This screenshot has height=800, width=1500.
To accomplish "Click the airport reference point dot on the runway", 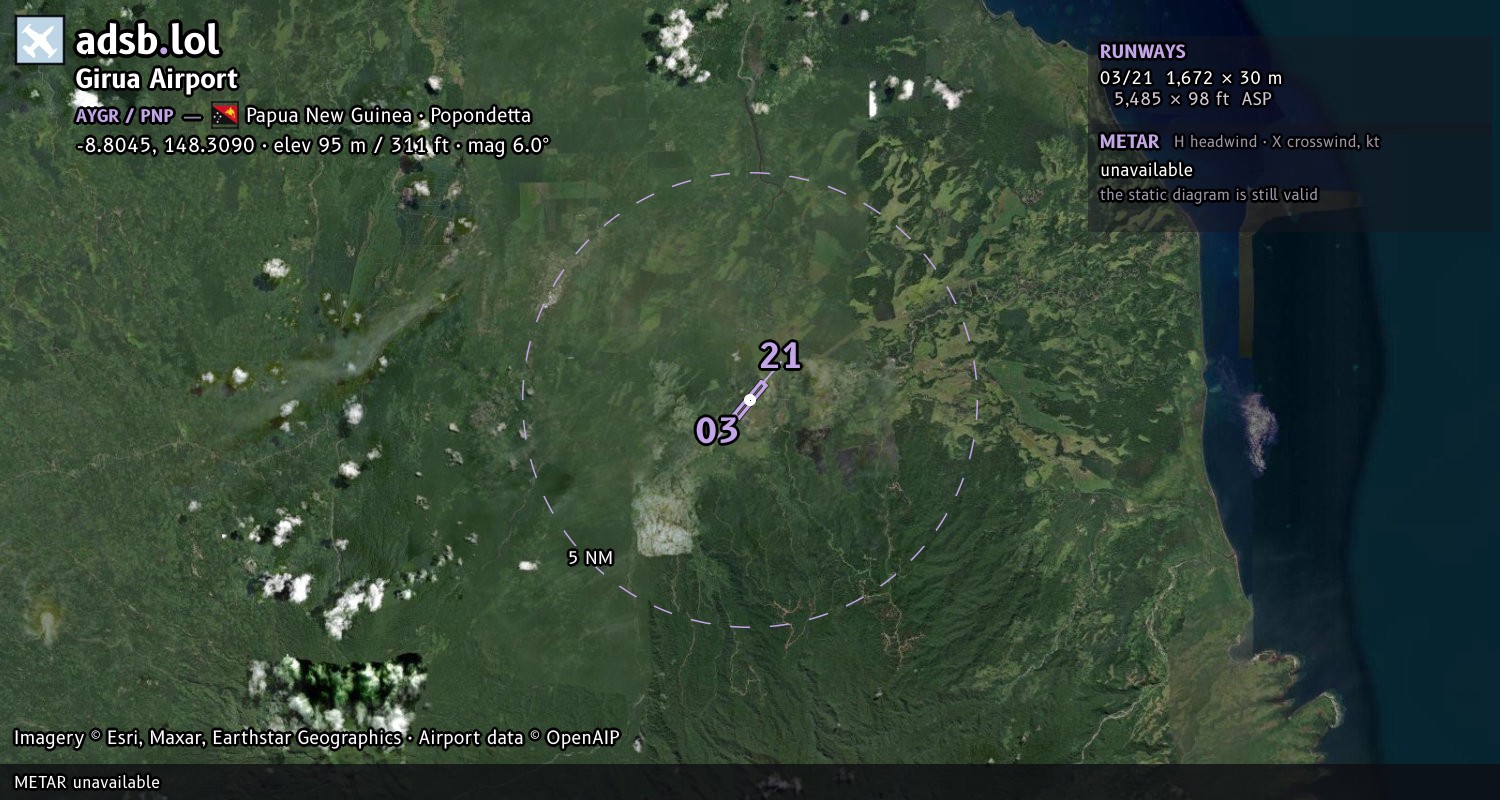I will [x=750, y=400].
